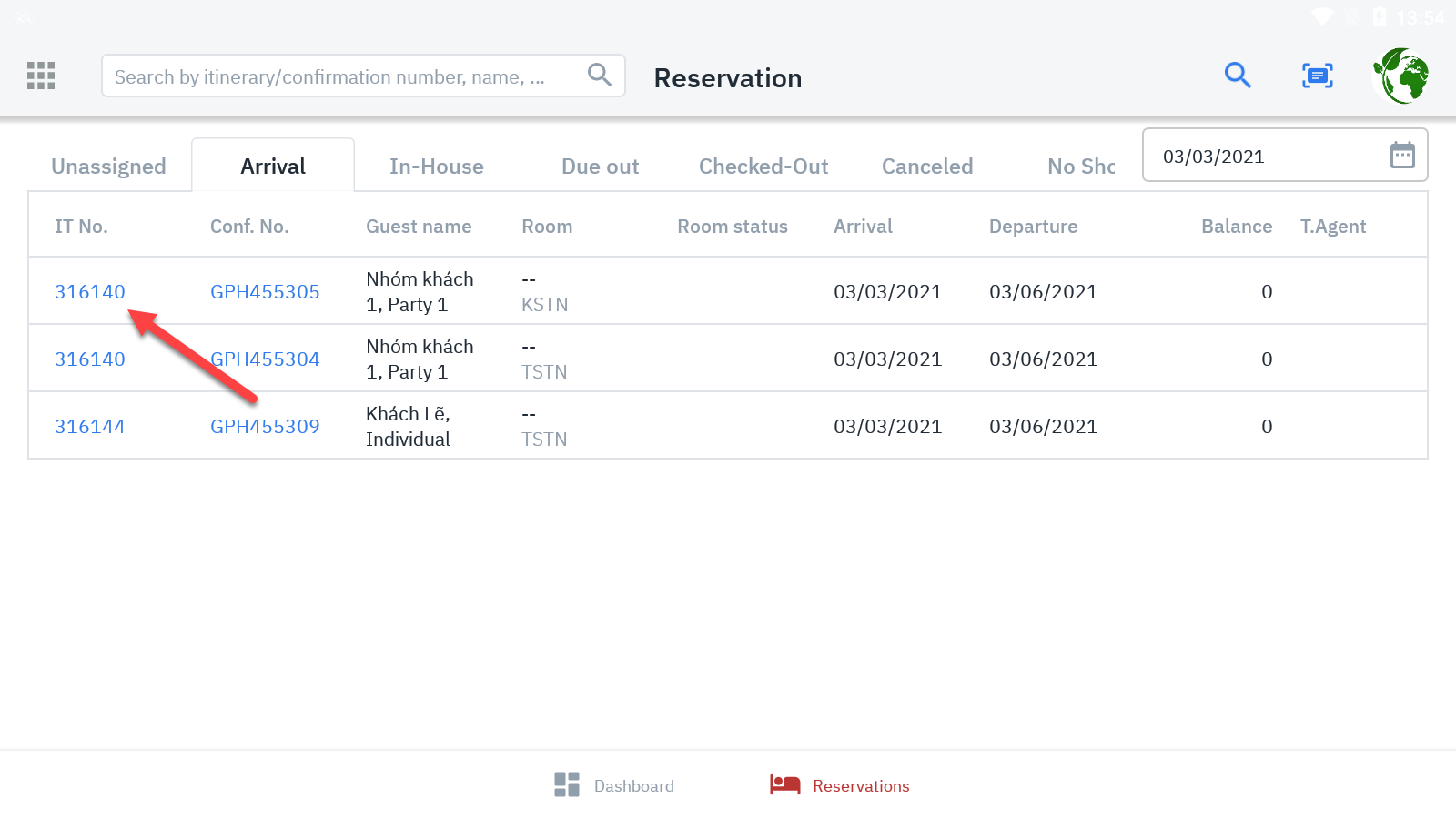Viewport: 1456px width, 819px height.
Task: Select the Checked-Out tab
Action: click(763, 167)
